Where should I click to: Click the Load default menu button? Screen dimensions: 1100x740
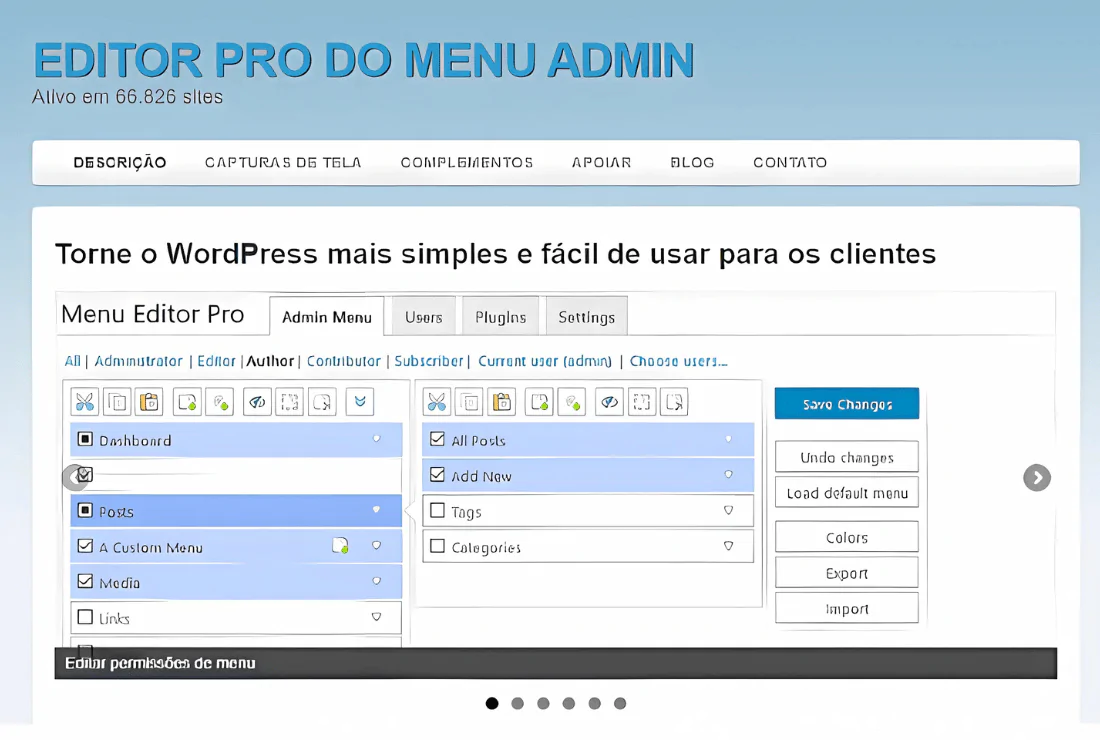[847, 492]
